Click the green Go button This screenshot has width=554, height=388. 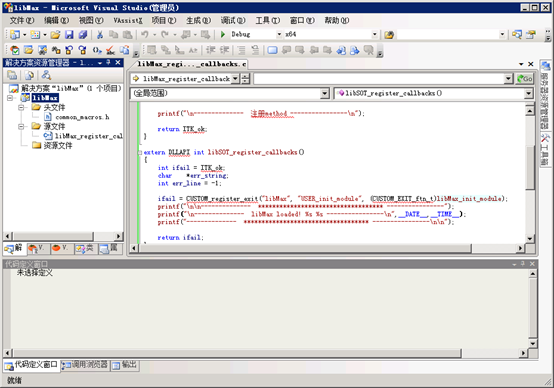click(x=524, y=78)
